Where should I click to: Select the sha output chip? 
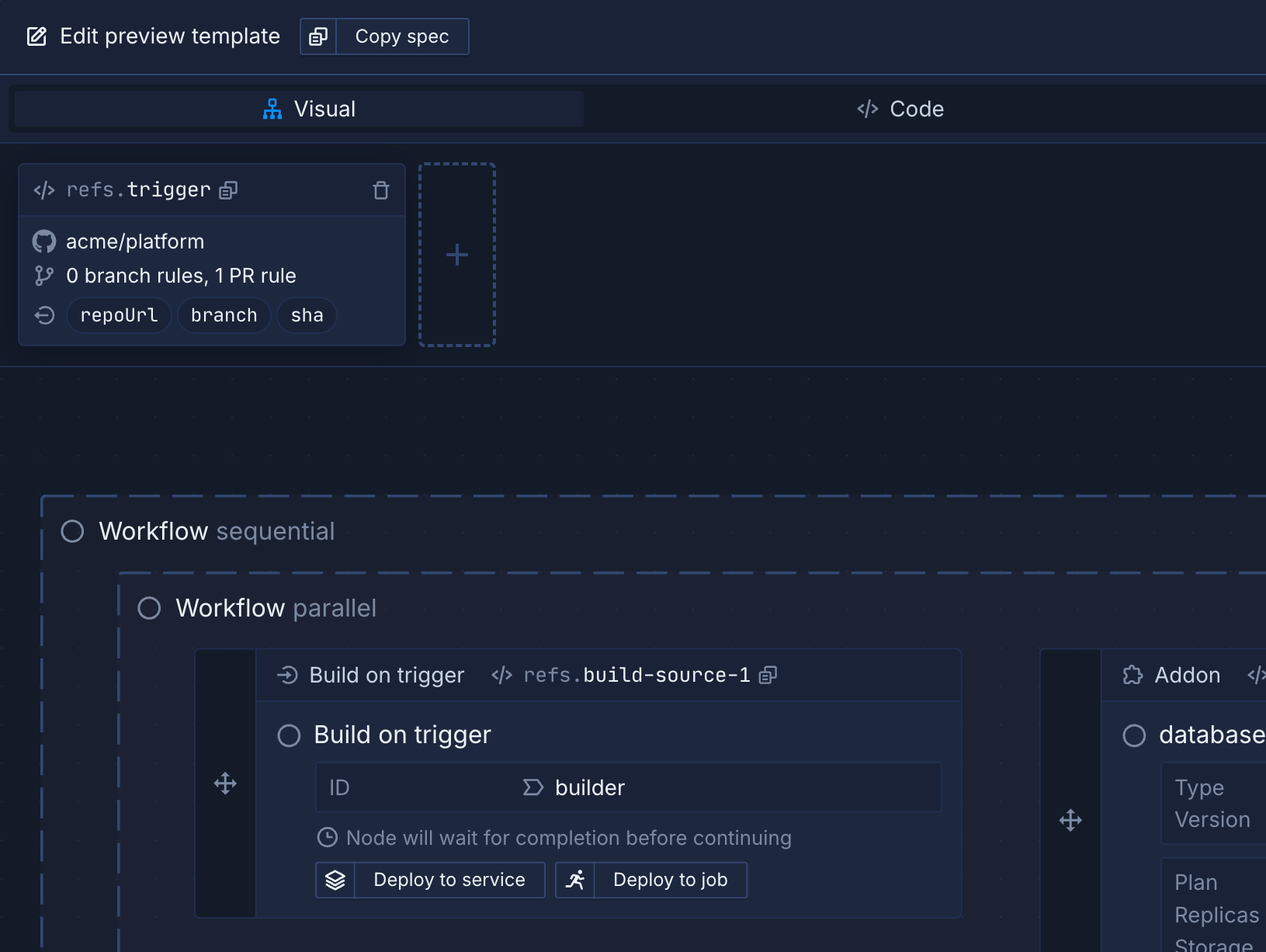(307, 315)
